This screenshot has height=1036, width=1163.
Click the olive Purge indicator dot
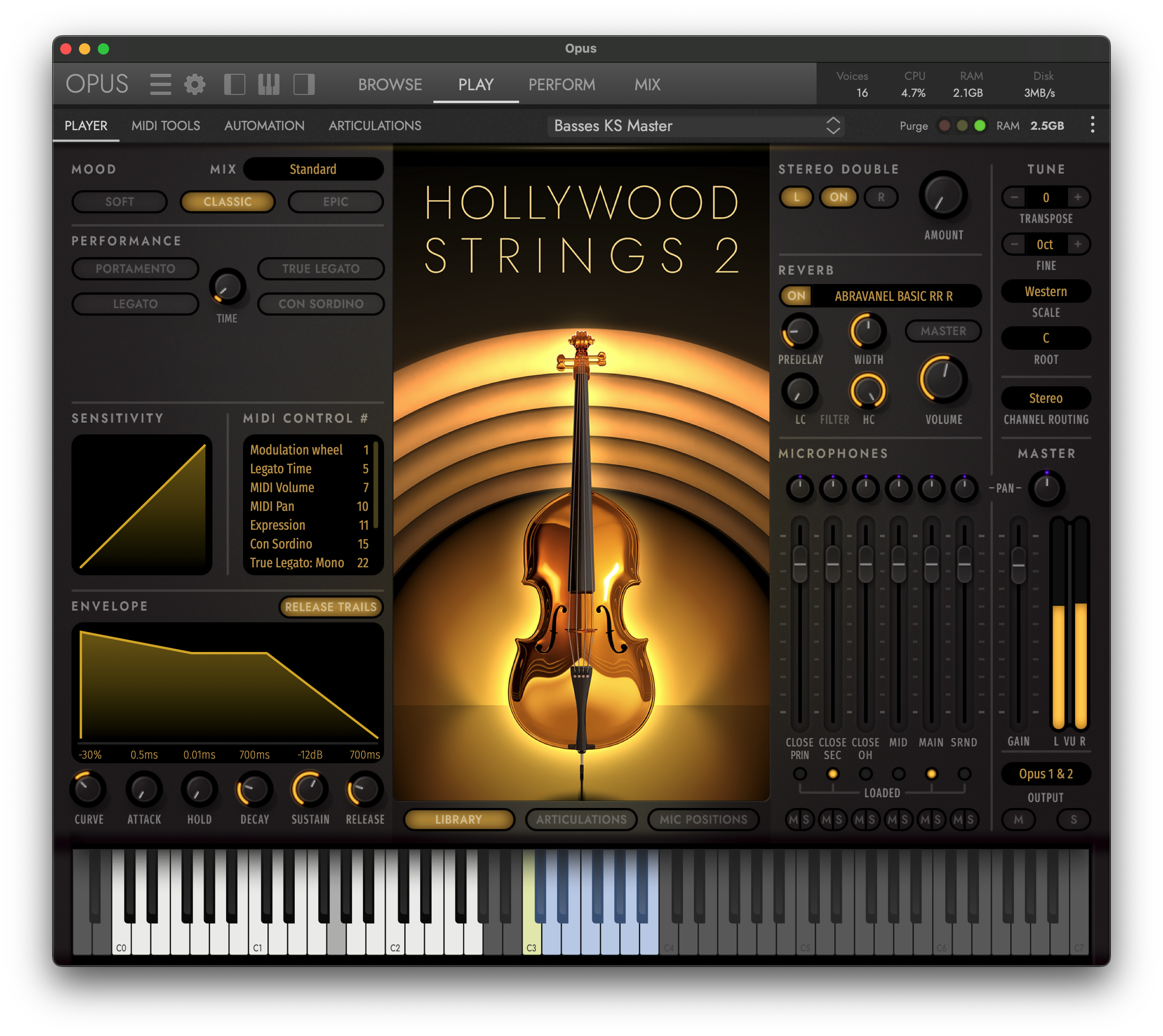tap(962, 125)
